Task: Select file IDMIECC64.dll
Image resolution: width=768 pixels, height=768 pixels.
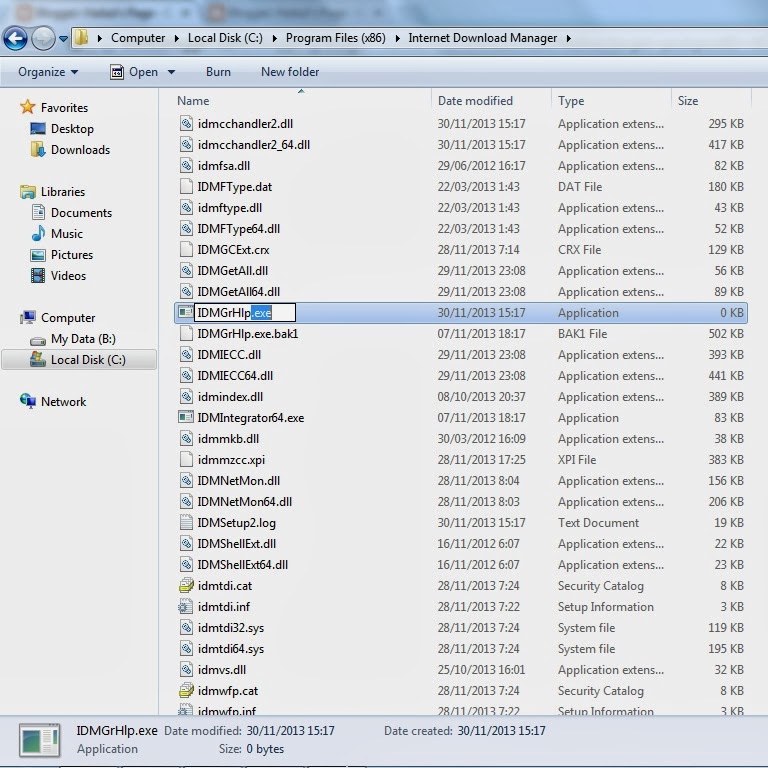Action: tap(235, 376)
